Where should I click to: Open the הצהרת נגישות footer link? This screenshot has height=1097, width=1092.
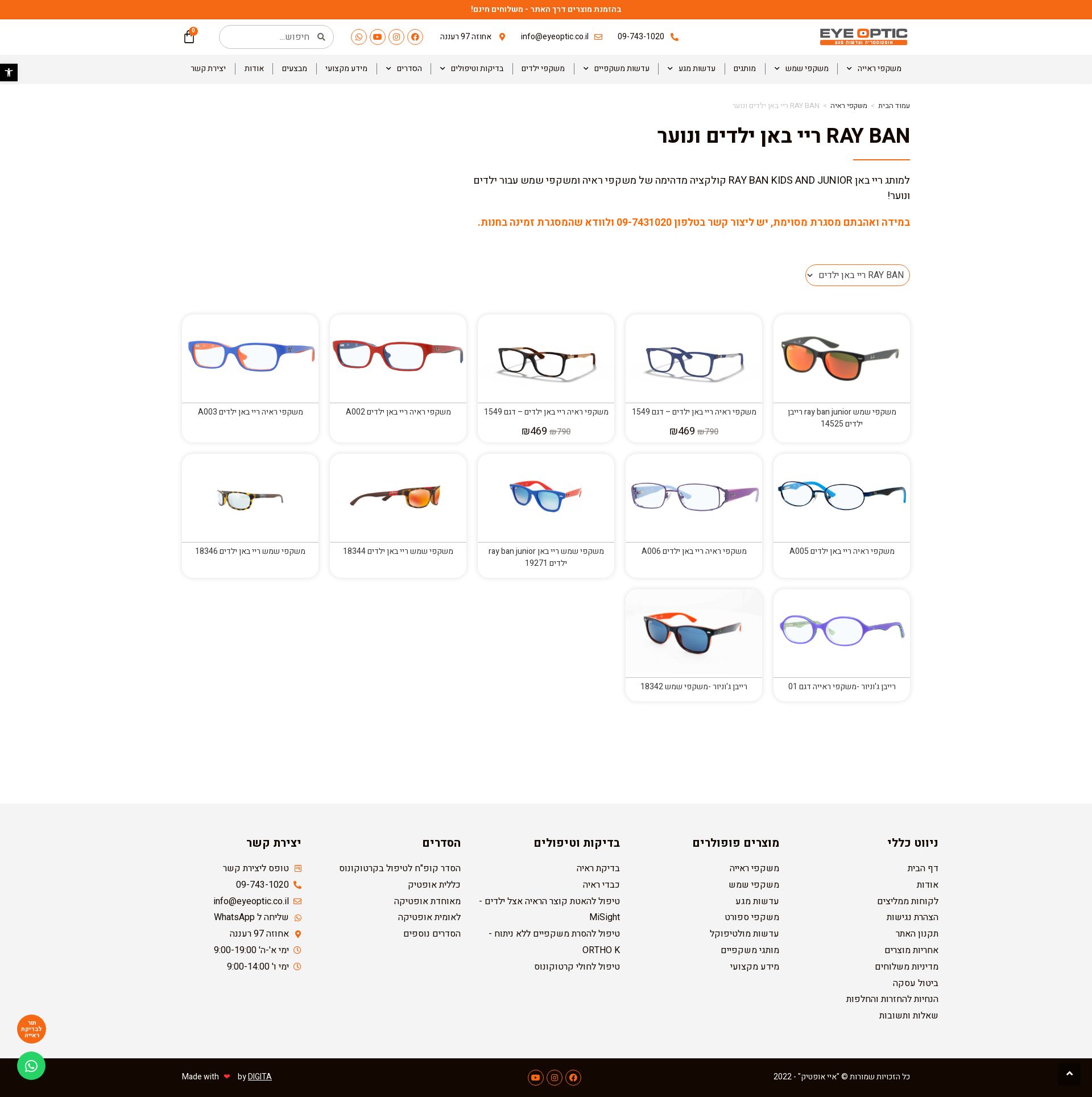pos(912,917)
